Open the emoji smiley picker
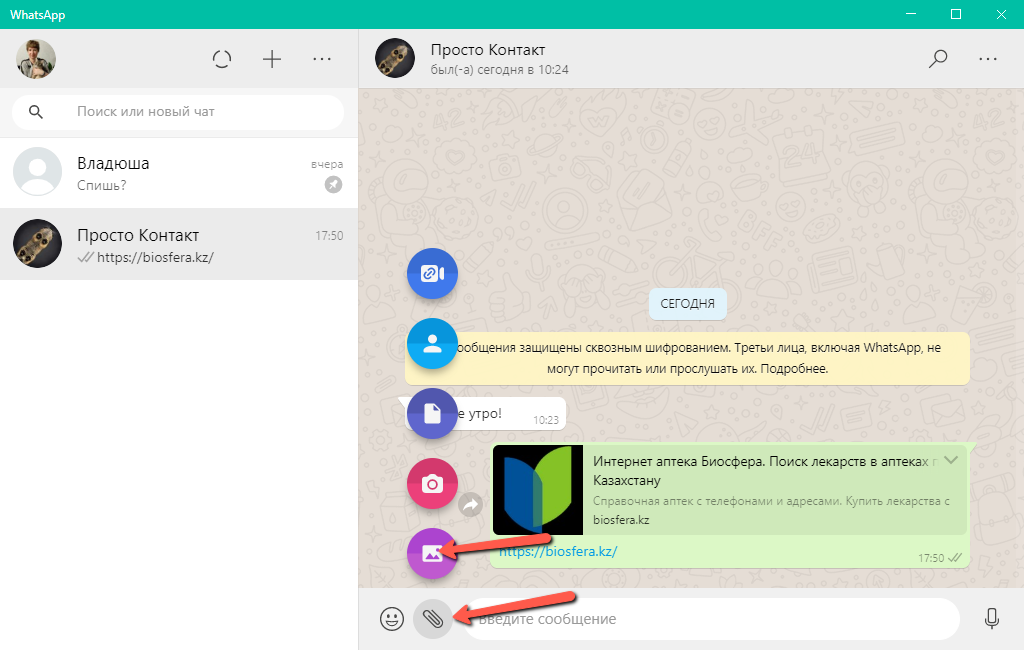Screen dimensions: 1024x650 tap(391, 619)
